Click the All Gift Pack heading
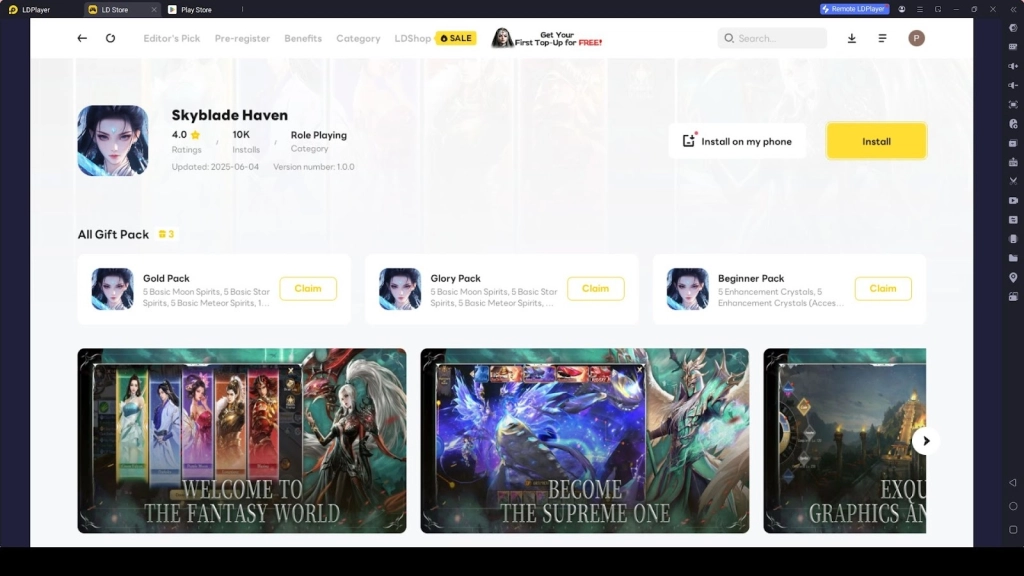Viewport: 1024px width, 576px height. pos(113,234)
